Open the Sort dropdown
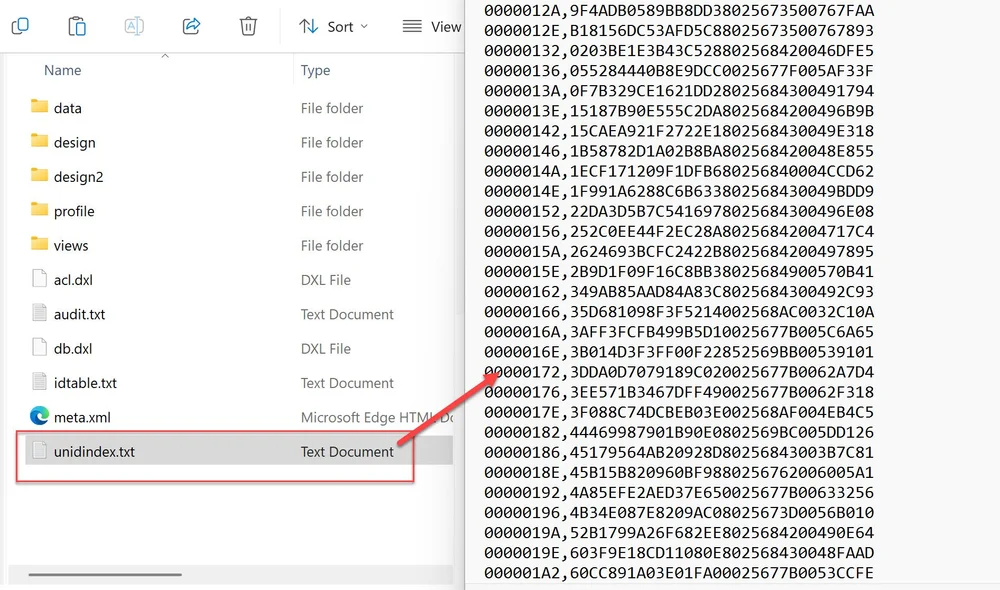Image resolution: width=1000 pixels, height=590 pixels. pos(334,27)
